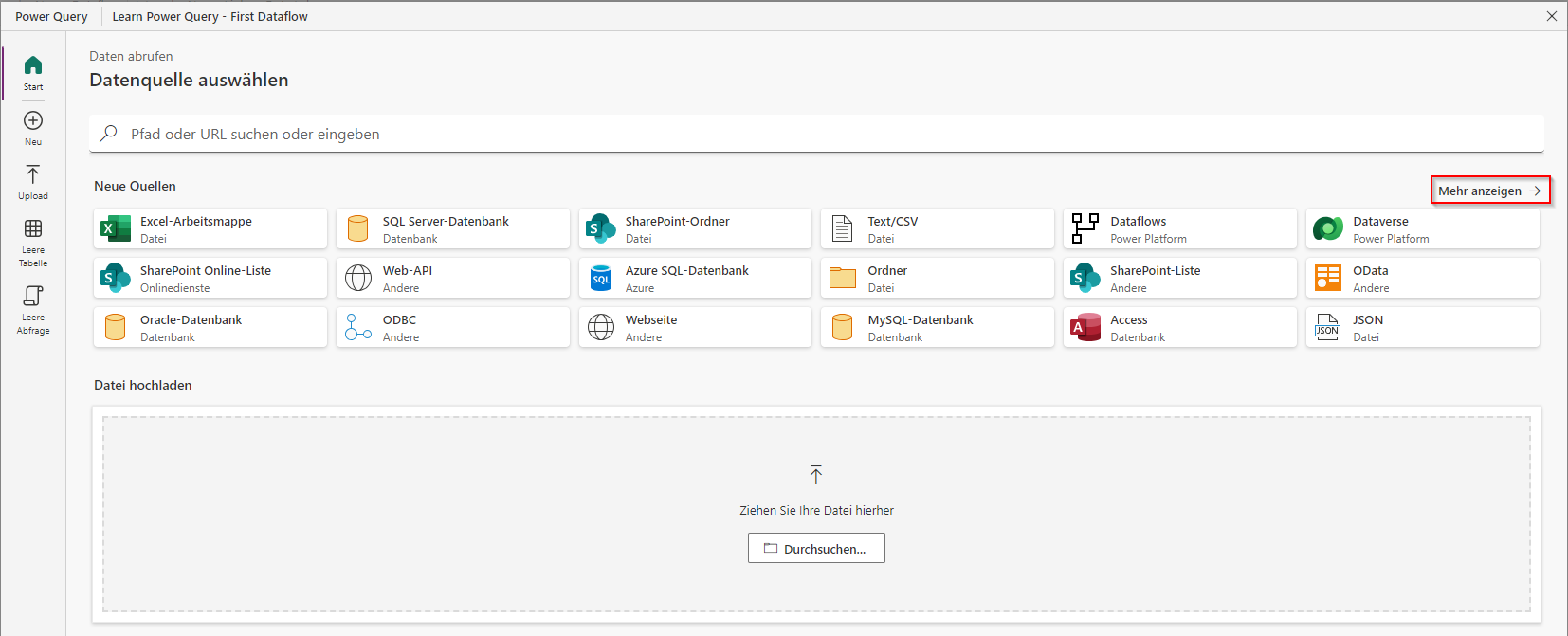Image resolution: width=1568 pixels, height=636 pixels.
Task: Select SQL Server-Datenbank label text
Action: pyautogui.click(x=446, y=221)
